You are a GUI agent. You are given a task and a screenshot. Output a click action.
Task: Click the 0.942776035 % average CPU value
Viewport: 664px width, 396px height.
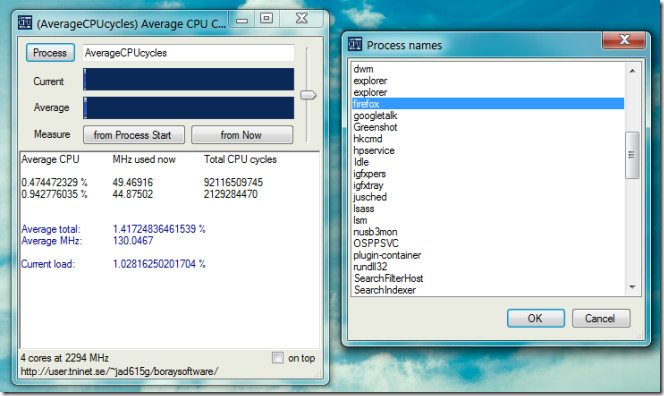pos(54,194)
